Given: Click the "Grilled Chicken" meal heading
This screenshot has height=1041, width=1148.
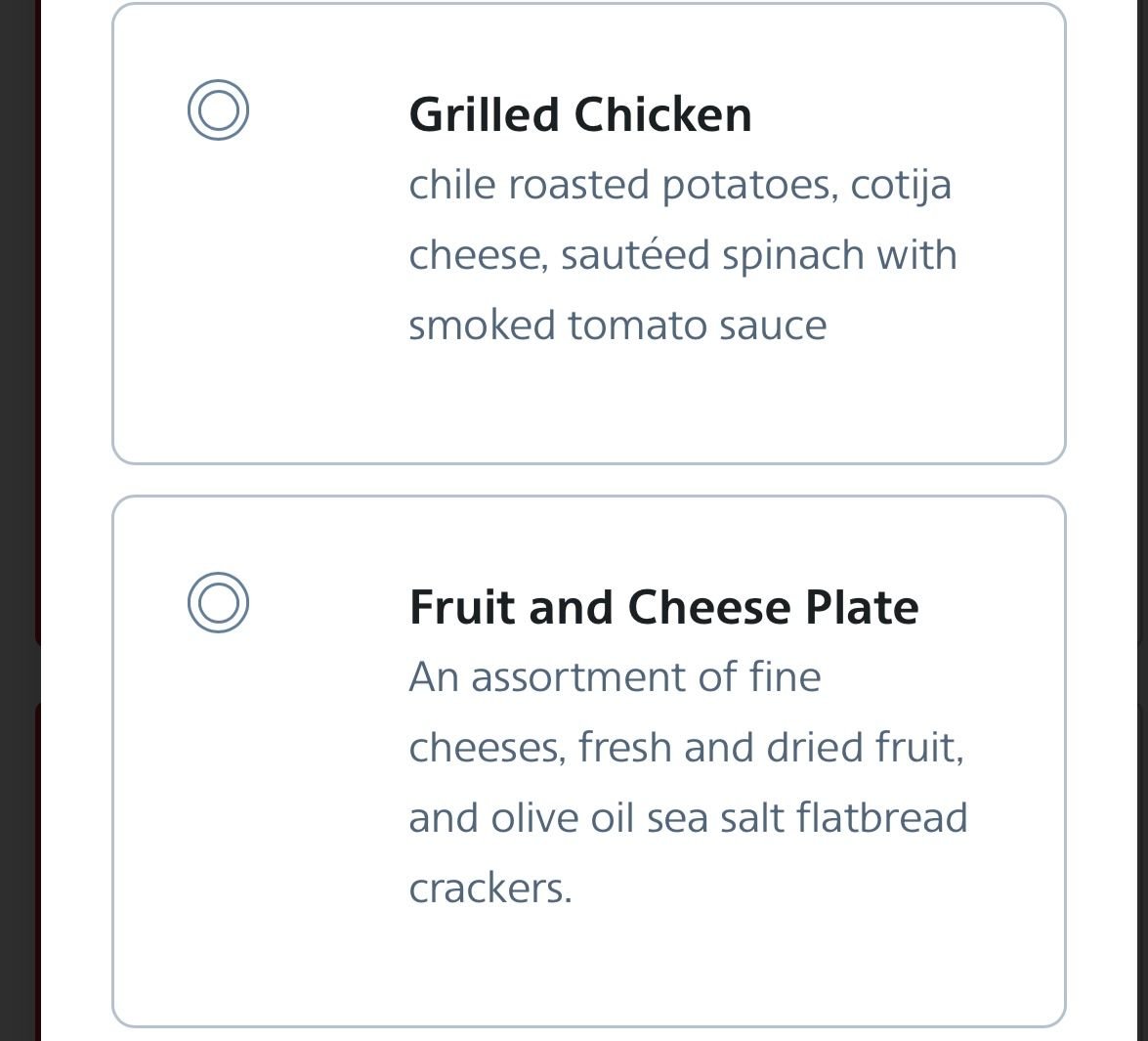Looking at the screenshot, I should point(580,114).
